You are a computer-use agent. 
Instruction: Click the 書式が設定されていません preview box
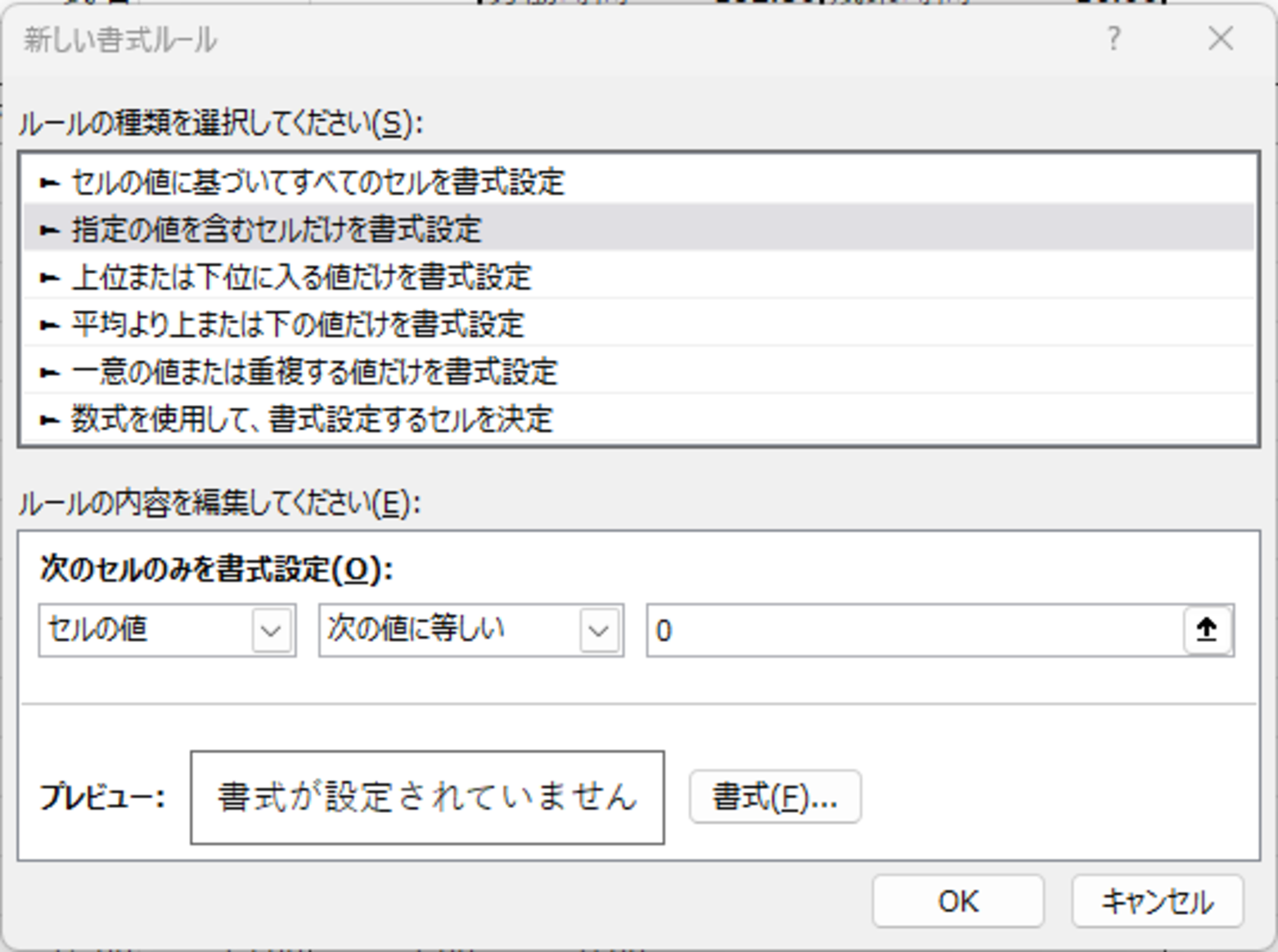coord(427,797)
